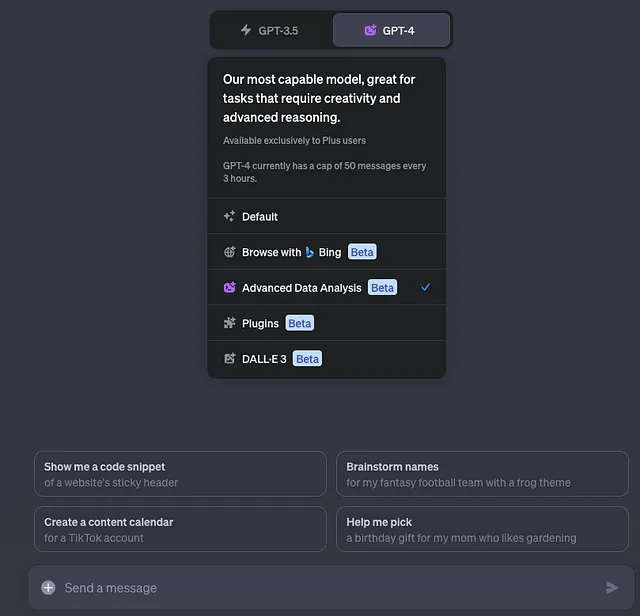Click the Beta badge for Advanced Data Analysis
This screenshot has height=616, width=640.
[382, 287]
